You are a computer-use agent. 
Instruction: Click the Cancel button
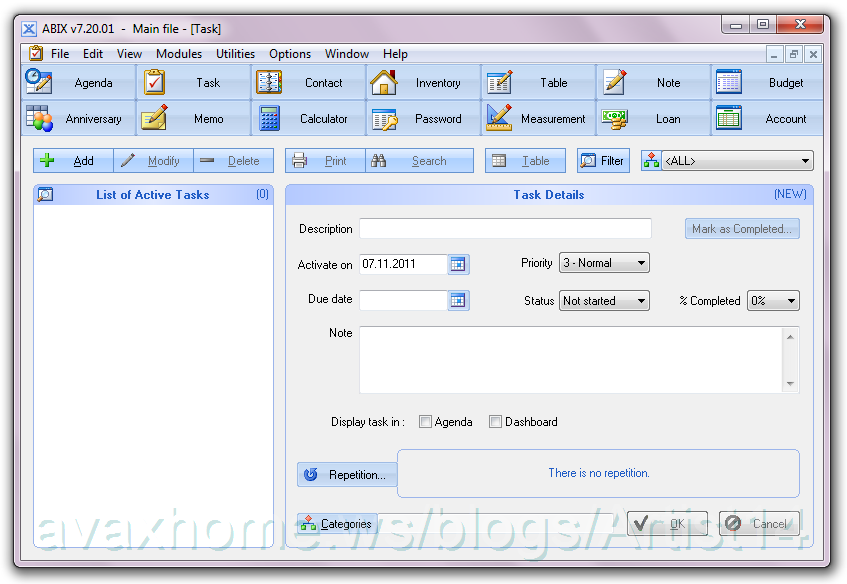759,523
